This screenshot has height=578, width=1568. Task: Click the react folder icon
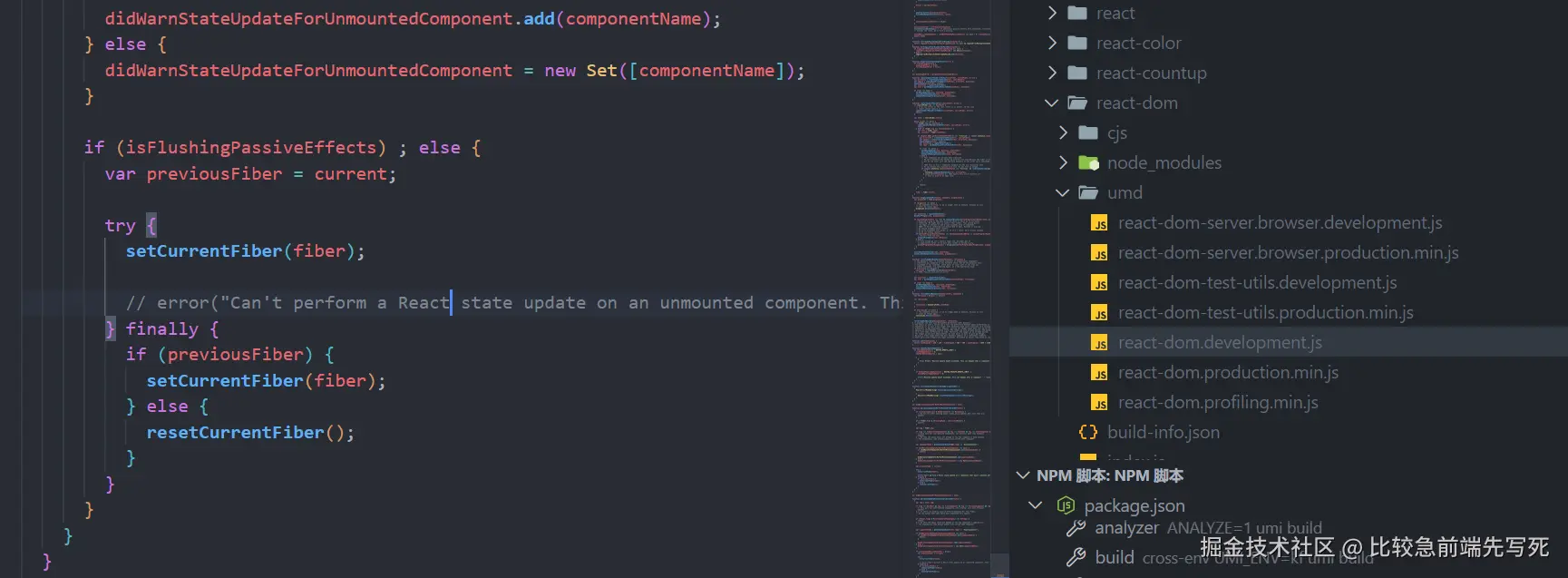[x=1077, y=13]
